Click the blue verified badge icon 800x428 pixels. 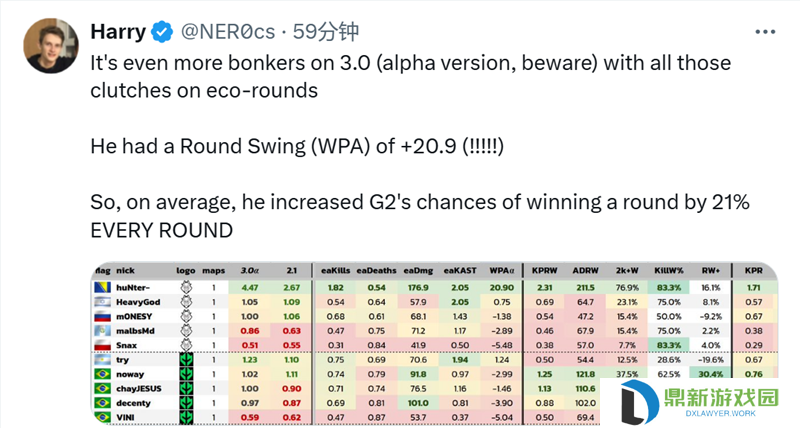pyautogui.click(x=163, y=32)
